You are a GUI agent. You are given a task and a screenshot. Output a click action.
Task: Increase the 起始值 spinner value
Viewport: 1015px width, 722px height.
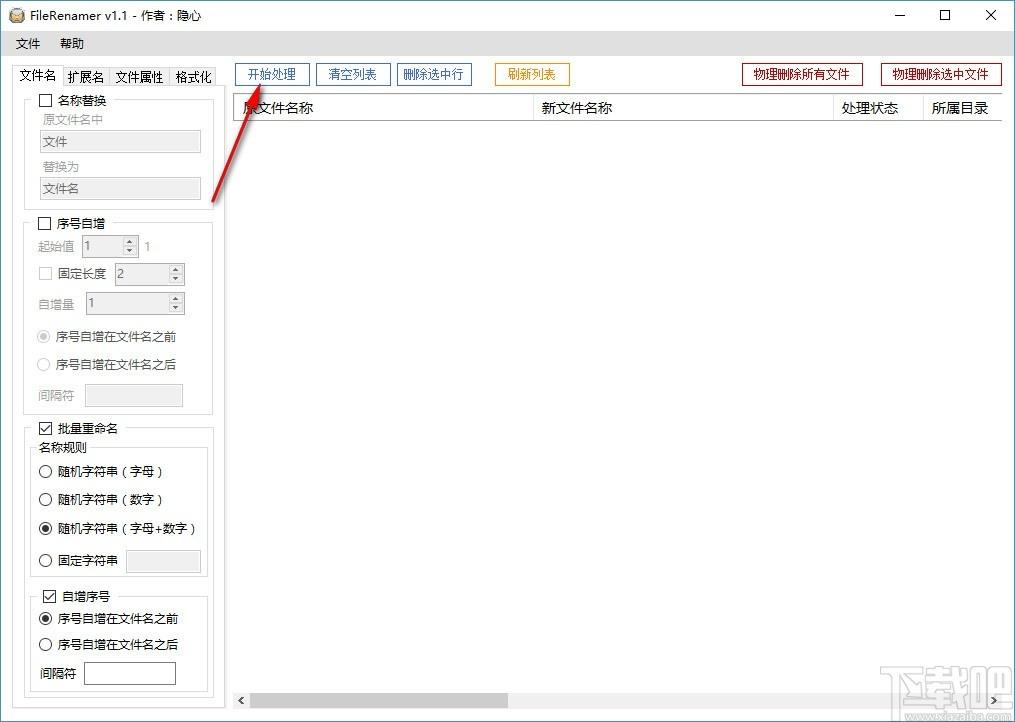point(130,242)
